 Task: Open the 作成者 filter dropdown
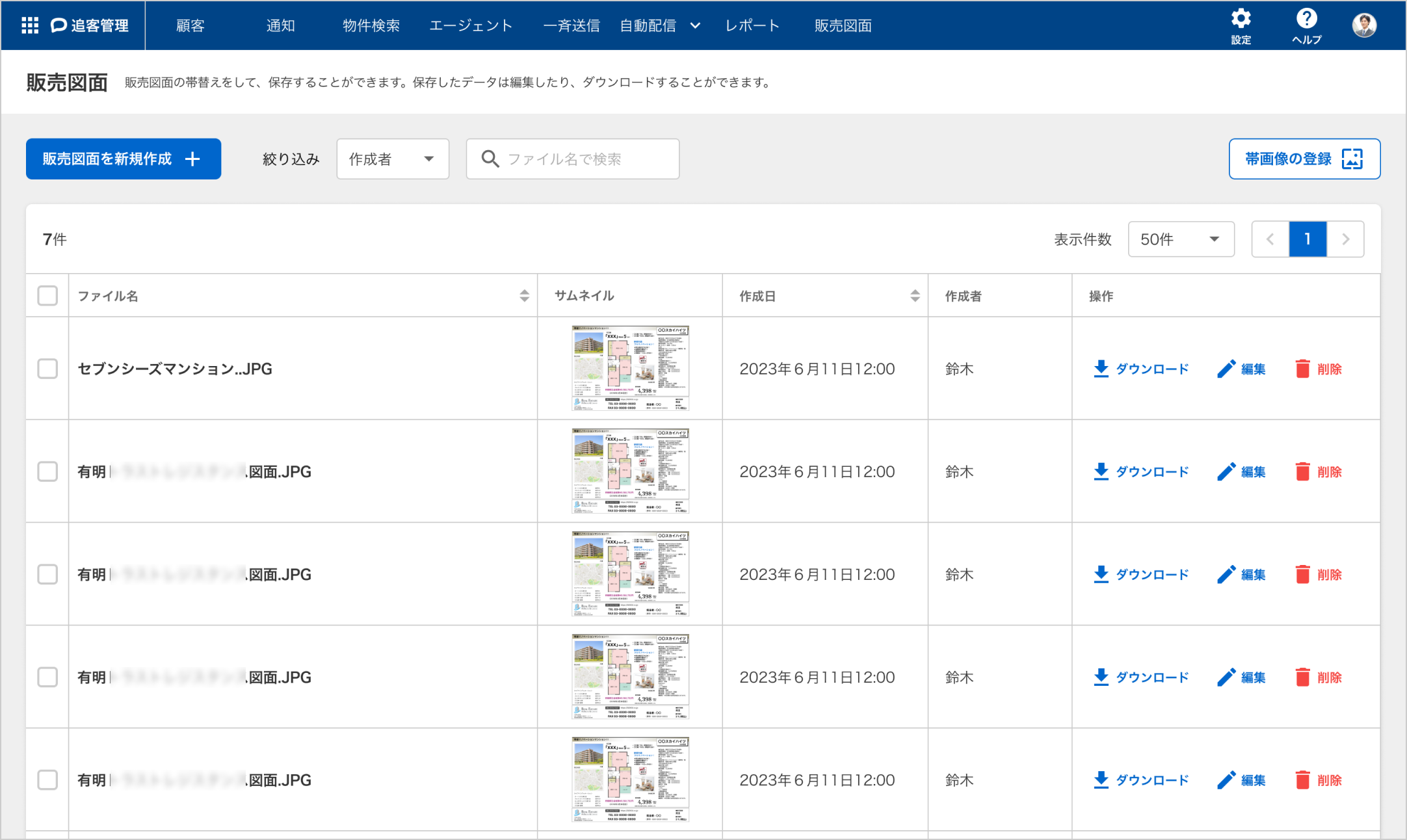coord(392,159)
